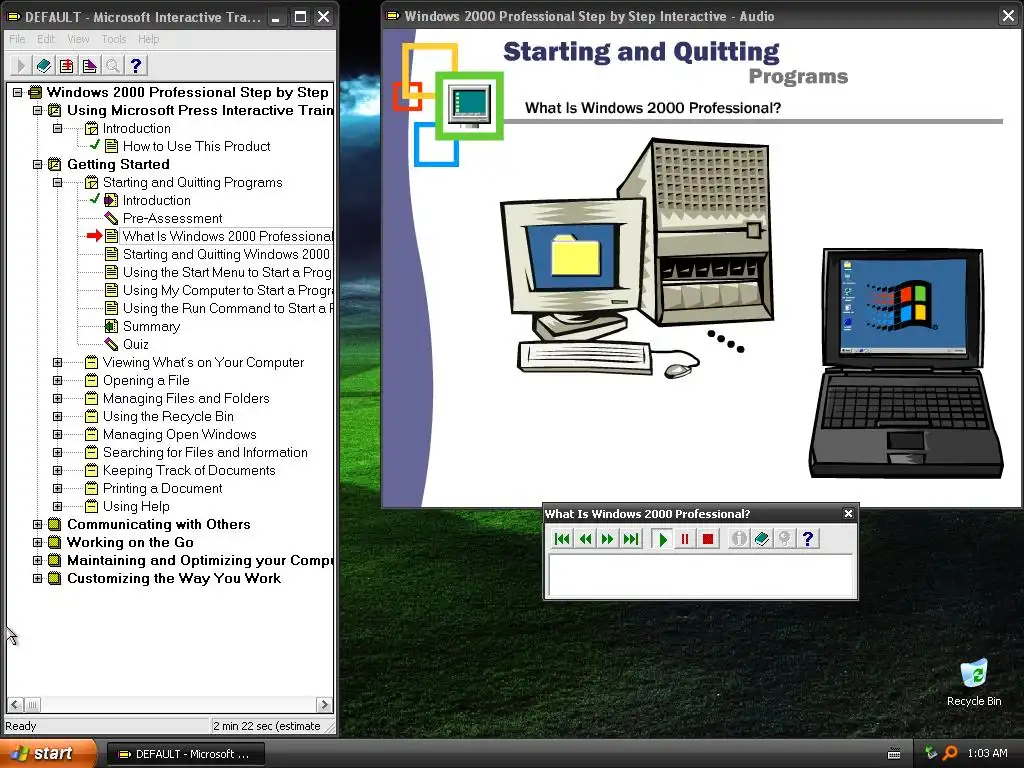Select How to Use This Product topic
This screenshot has height=768, width=1024.
(x=196, y=146)
